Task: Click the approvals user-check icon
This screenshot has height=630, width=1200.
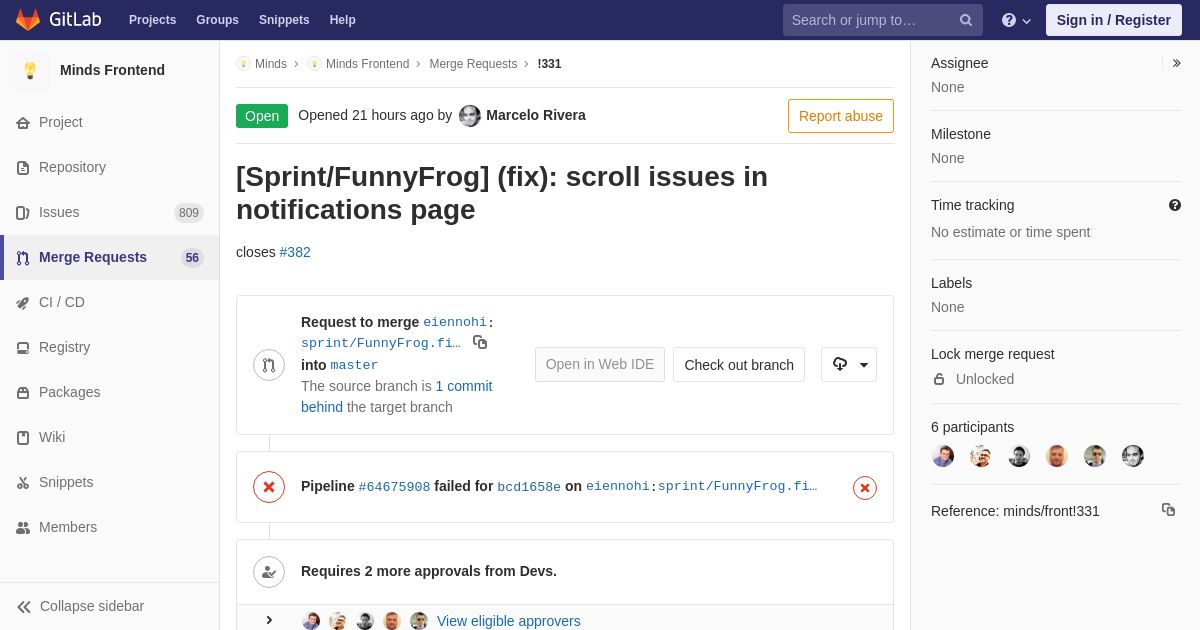Action: pyautogui.click(x=269, y=572)
